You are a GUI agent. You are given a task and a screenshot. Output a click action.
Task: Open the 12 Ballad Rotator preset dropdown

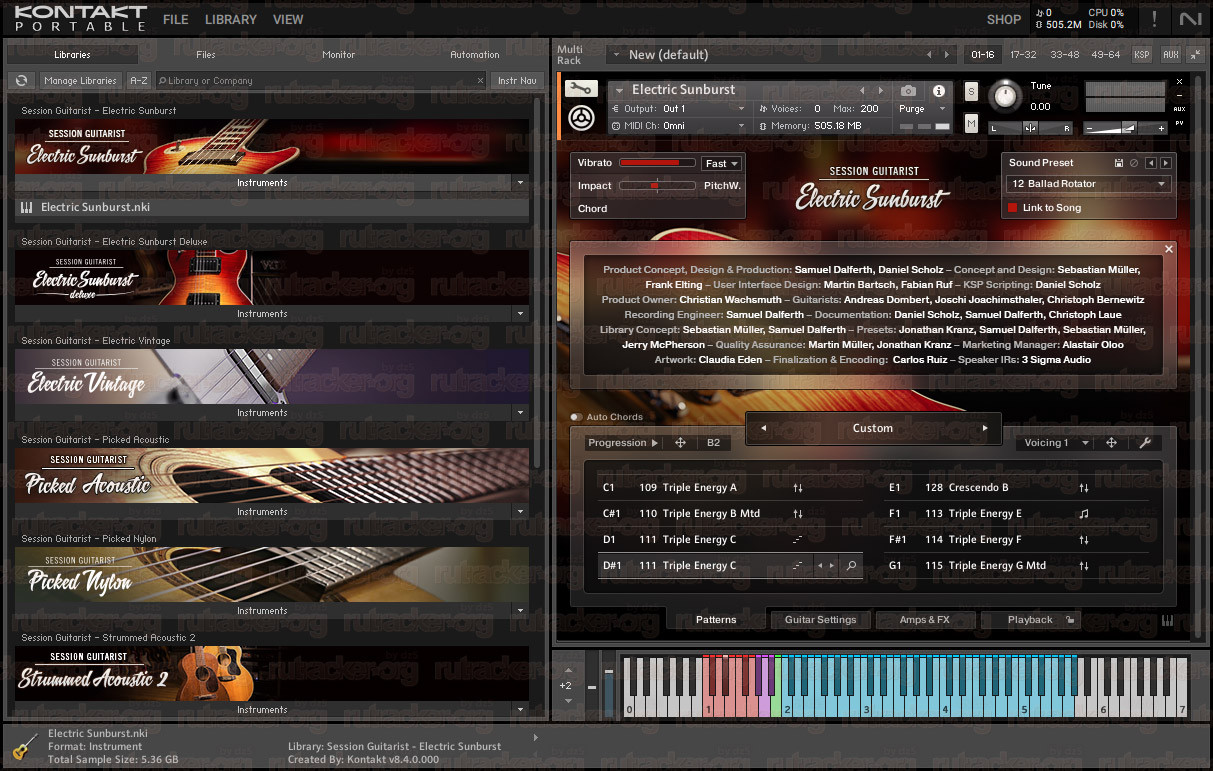[1088, 184]
